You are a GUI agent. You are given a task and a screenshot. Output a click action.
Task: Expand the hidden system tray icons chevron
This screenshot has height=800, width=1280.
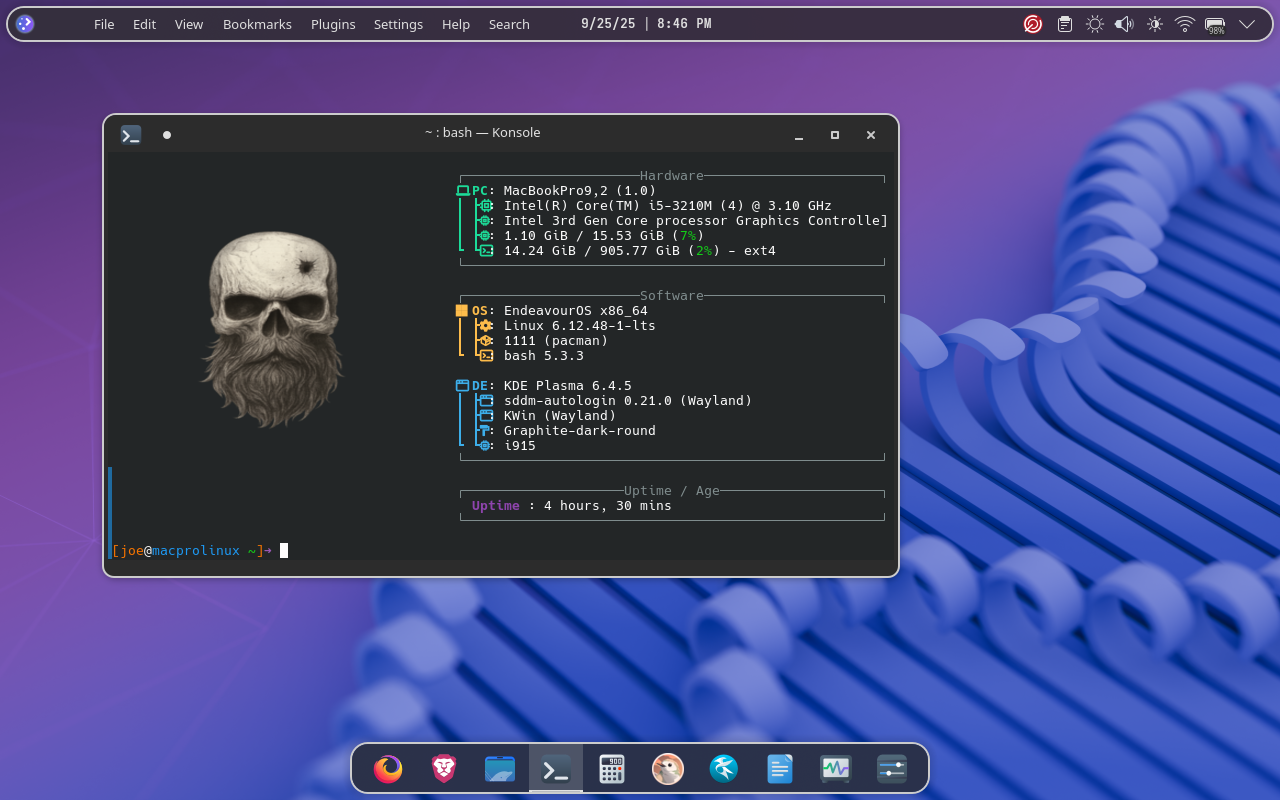tap(1247, 24)
